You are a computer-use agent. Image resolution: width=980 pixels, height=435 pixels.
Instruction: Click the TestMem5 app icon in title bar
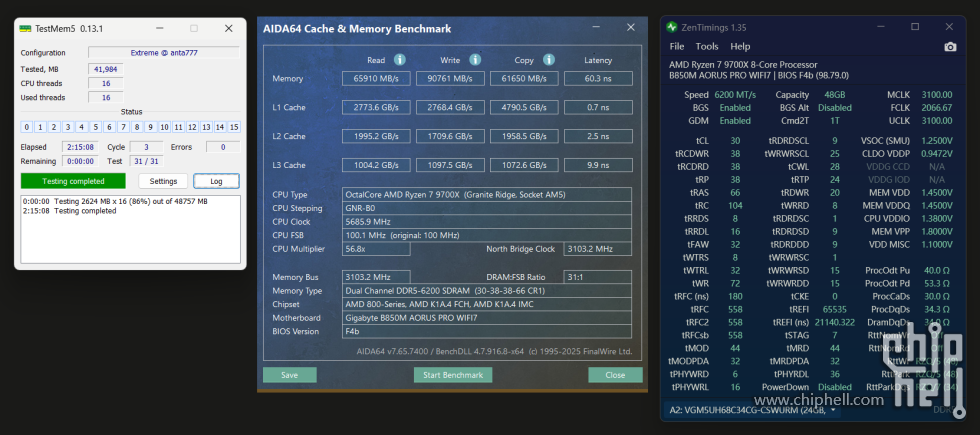click(26, 28)
